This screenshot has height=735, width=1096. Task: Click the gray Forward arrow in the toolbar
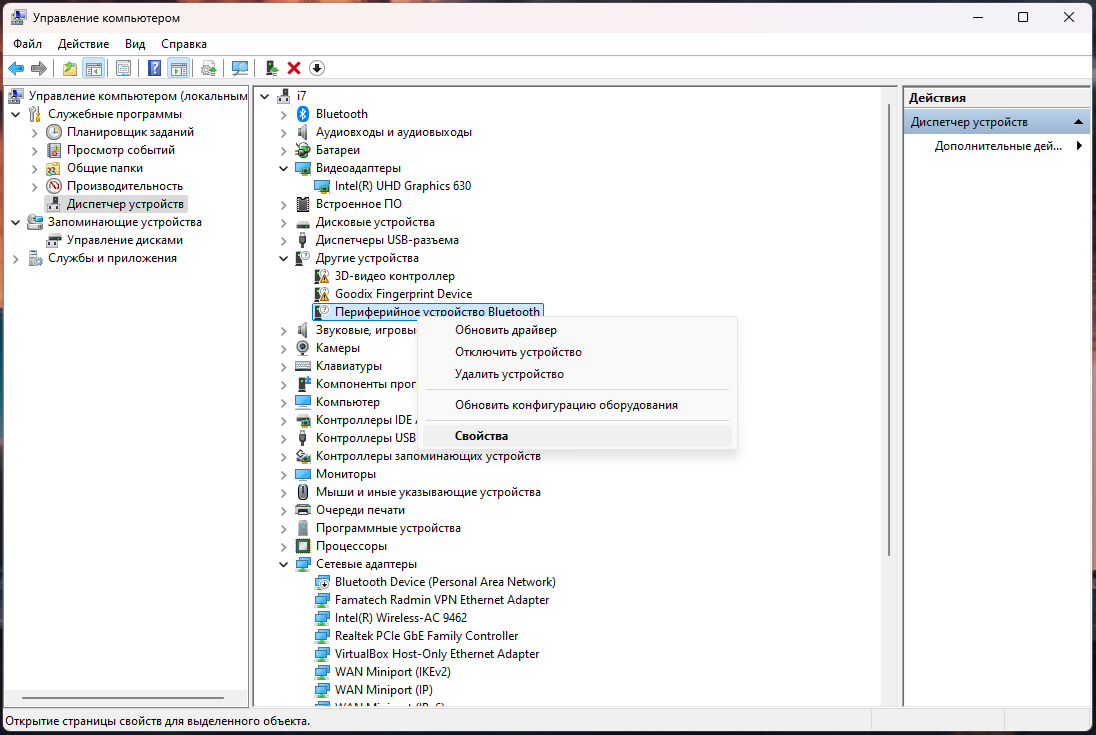(x=39, y=68)
